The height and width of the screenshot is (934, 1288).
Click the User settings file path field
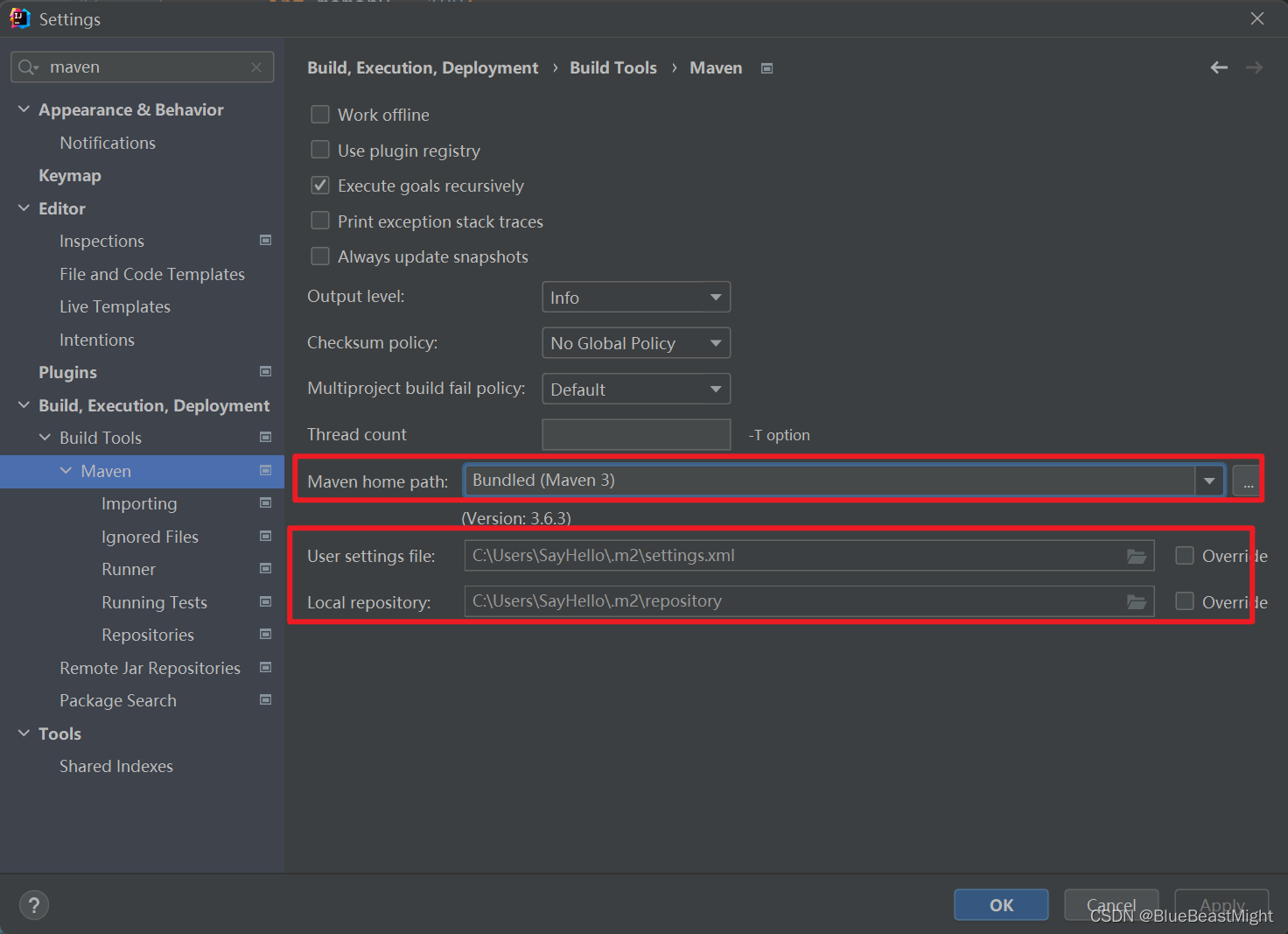(809, 556)
